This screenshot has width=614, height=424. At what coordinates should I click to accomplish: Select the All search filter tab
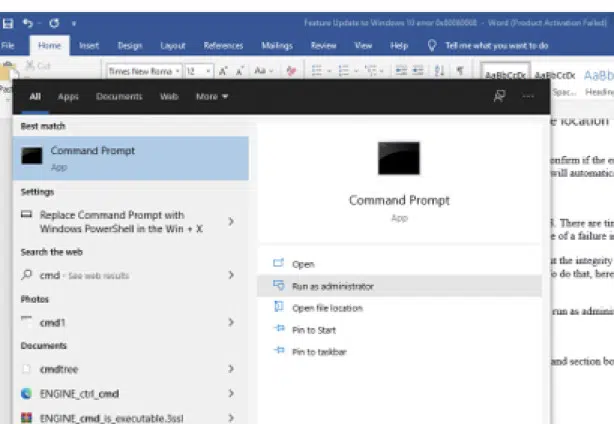pyautogui.click(x=35, y=96)
